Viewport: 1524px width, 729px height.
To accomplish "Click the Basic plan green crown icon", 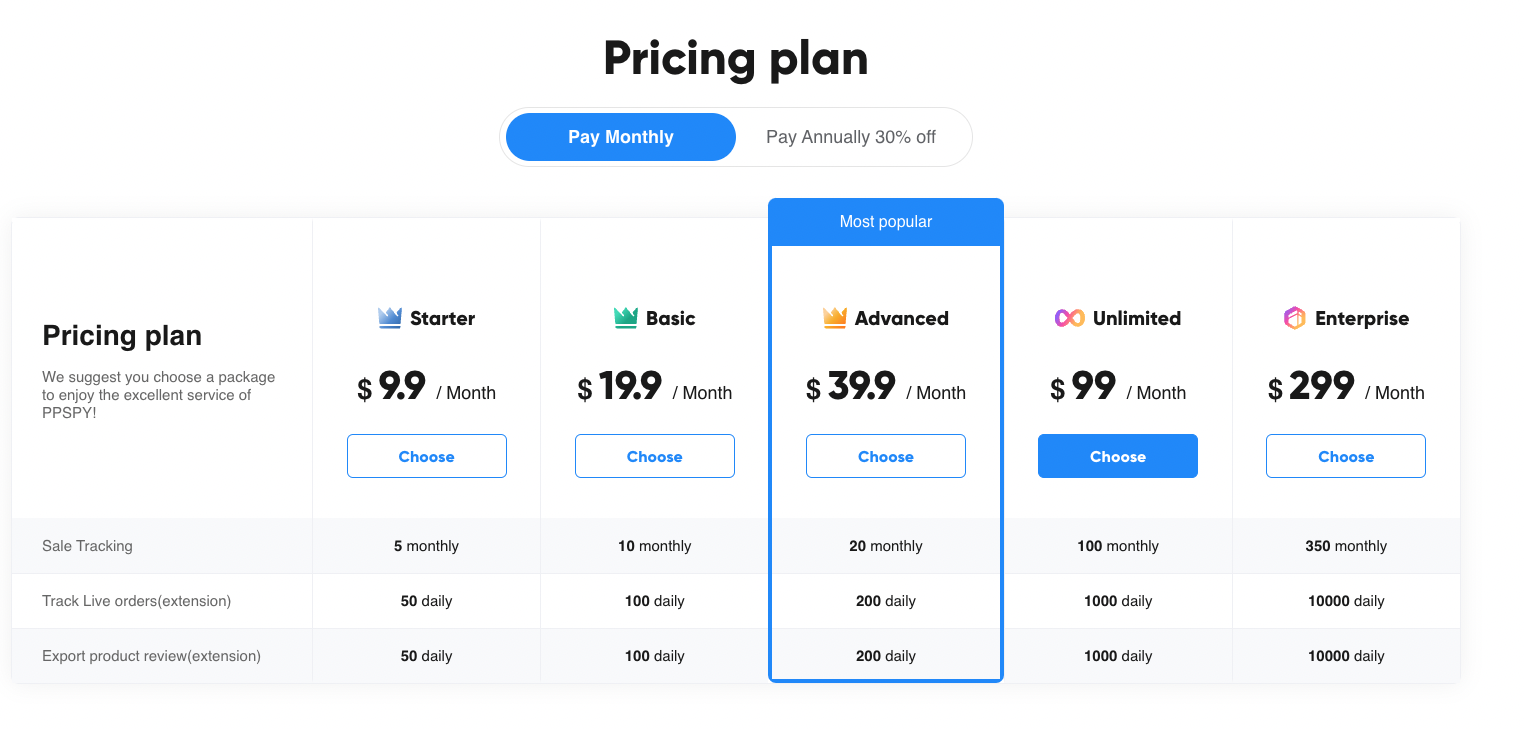I will (x=625, y=318).
